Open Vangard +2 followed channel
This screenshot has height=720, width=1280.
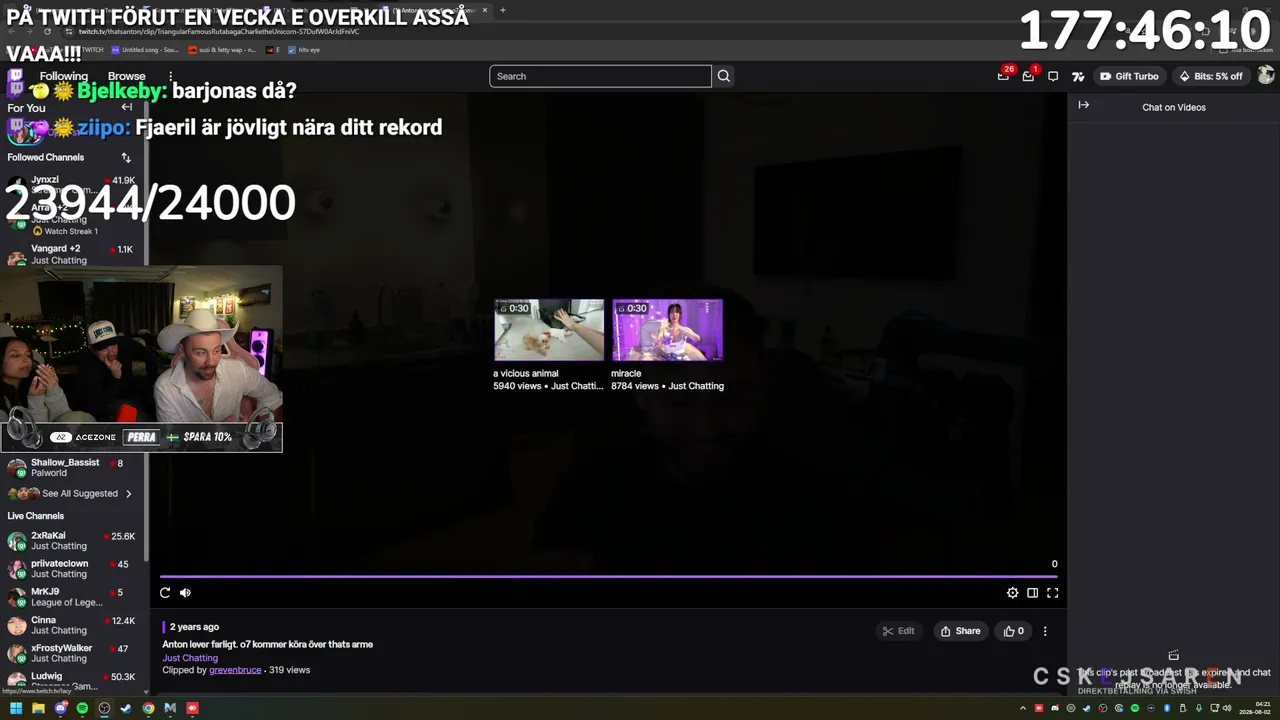tap(73, 254)
